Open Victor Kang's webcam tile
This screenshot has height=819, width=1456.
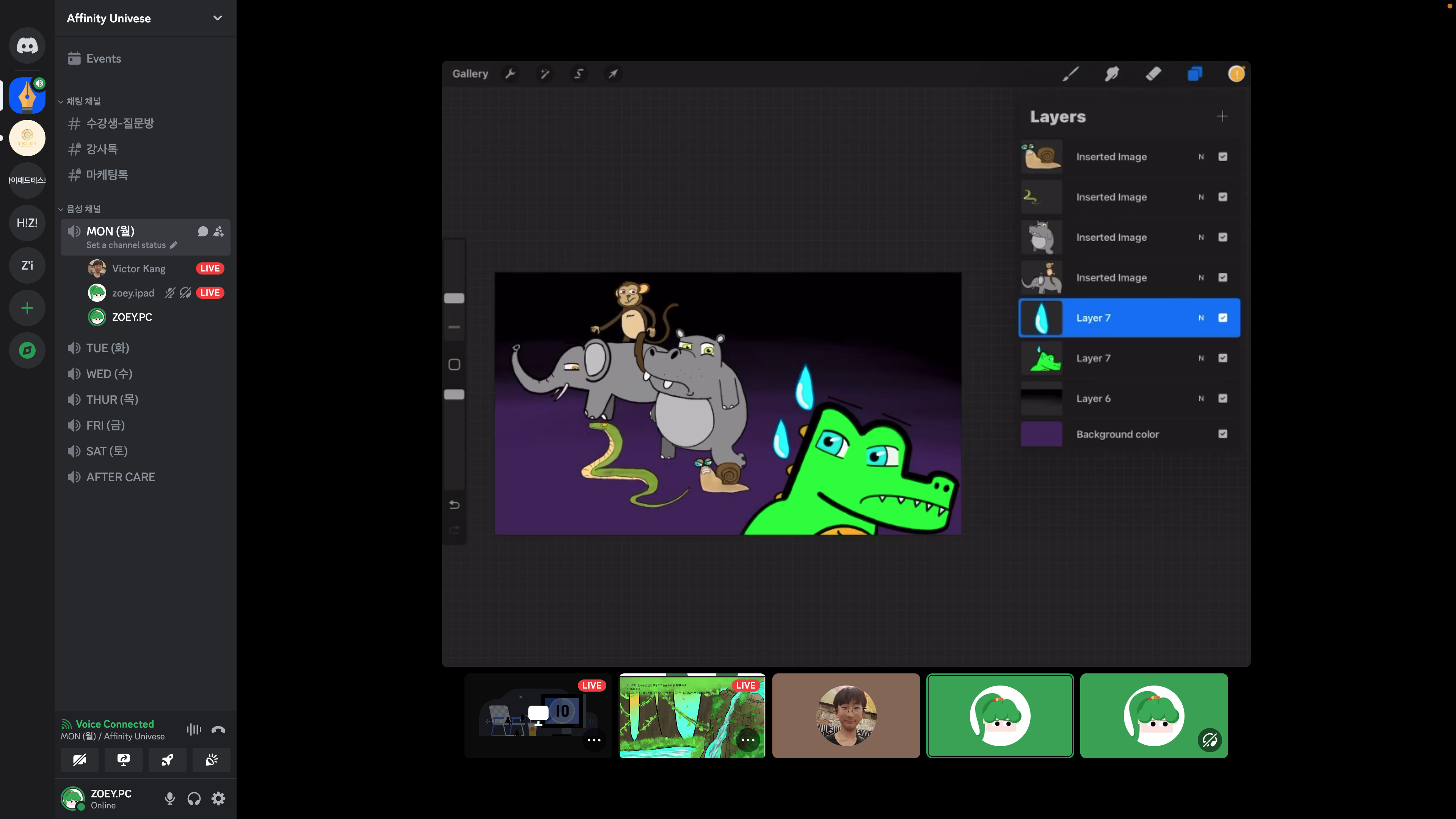(x=846, y=715)
